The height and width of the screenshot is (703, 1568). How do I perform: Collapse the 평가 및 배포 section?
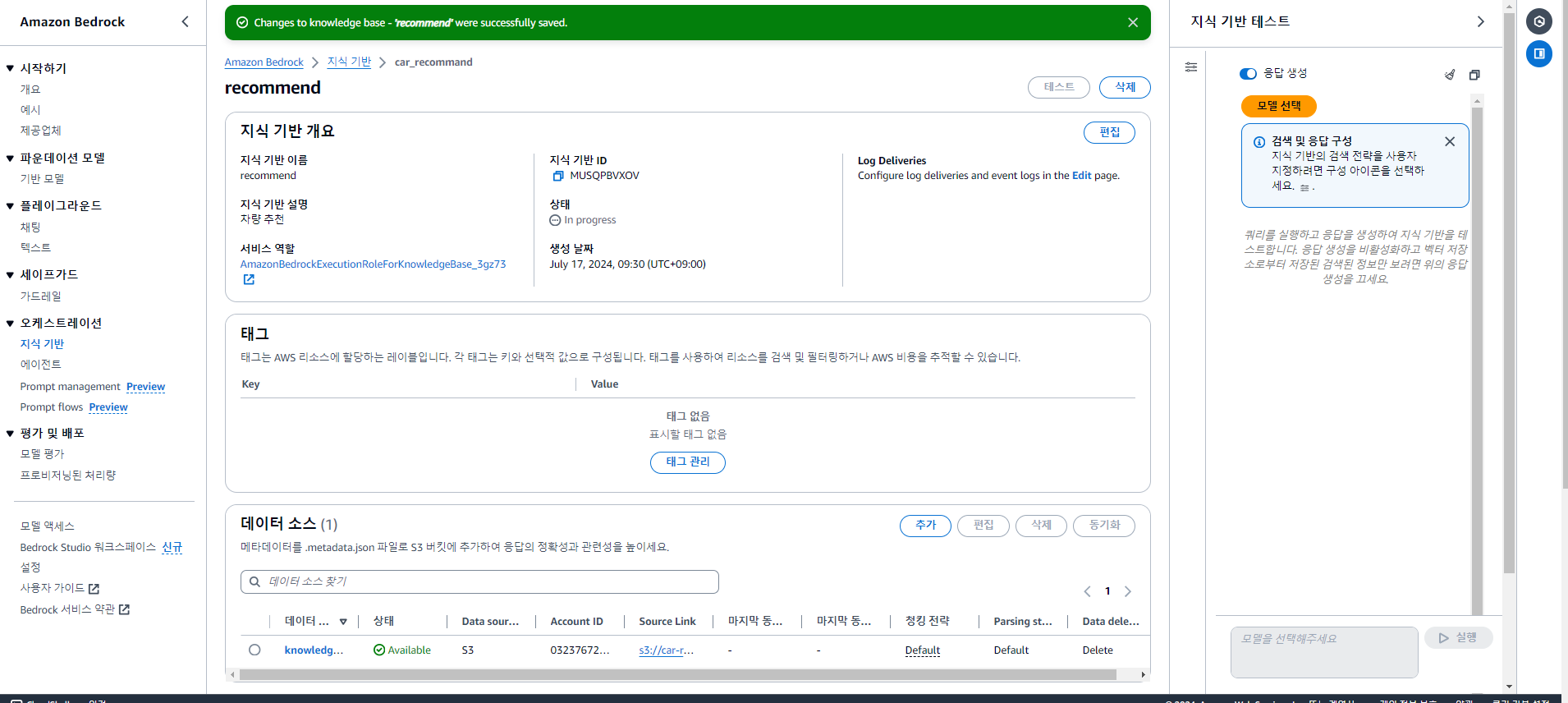tap(10, 434)
